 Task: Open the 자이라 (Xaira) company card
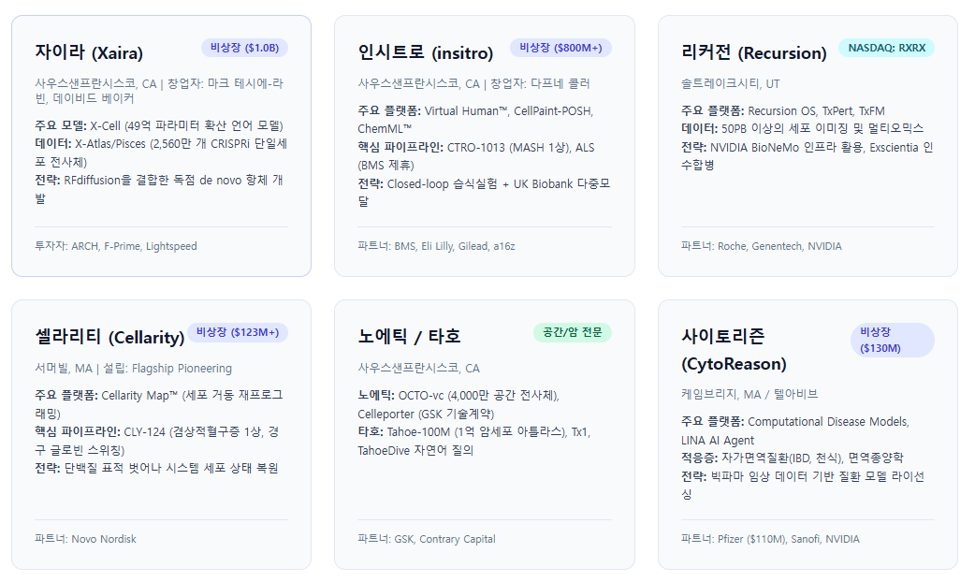pos(161,146)
